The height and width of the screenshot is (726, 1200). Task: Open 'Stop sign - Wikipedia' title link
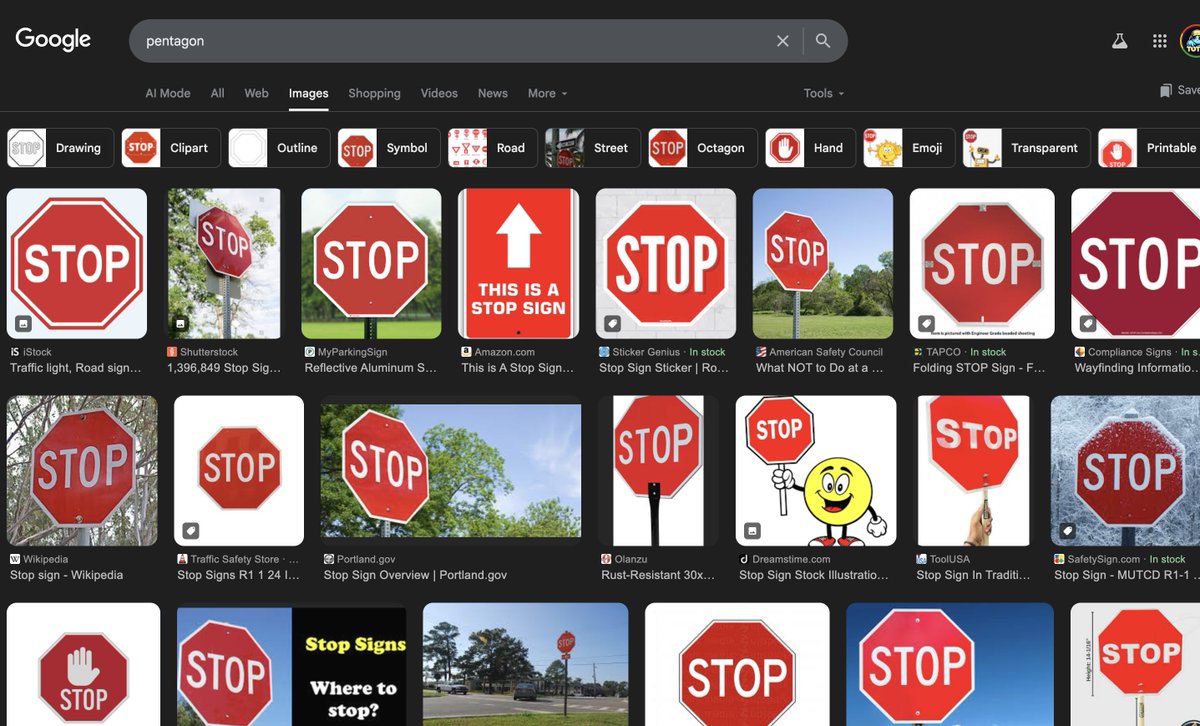click(67, 575)
